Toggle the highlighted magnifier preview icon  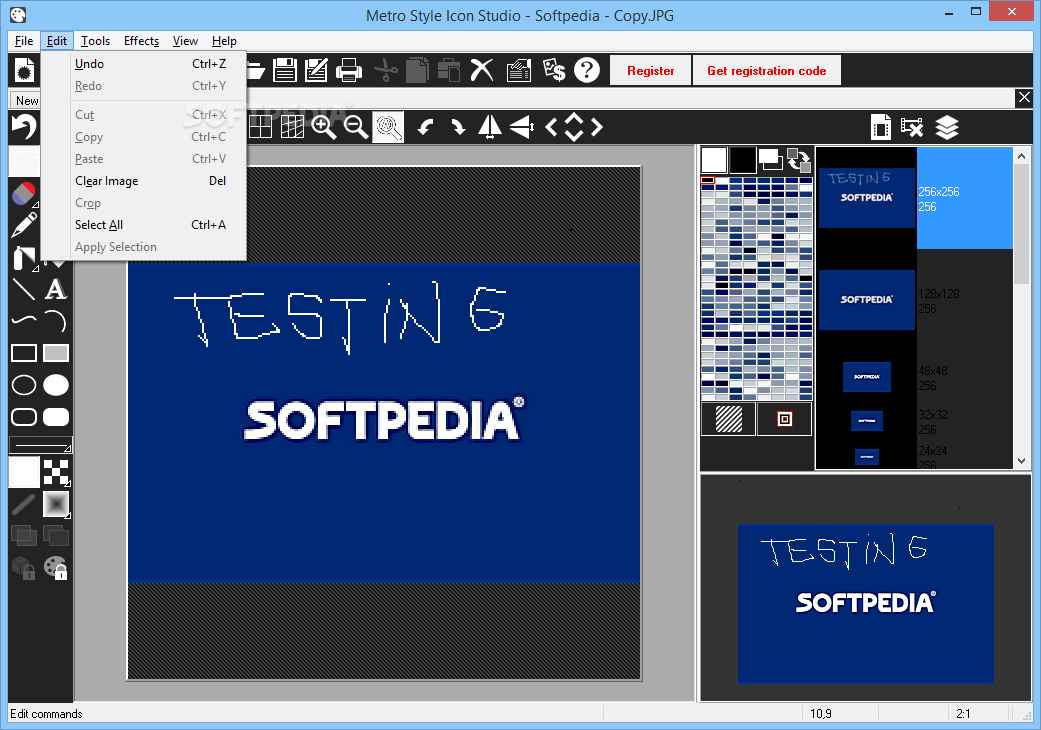388,127
